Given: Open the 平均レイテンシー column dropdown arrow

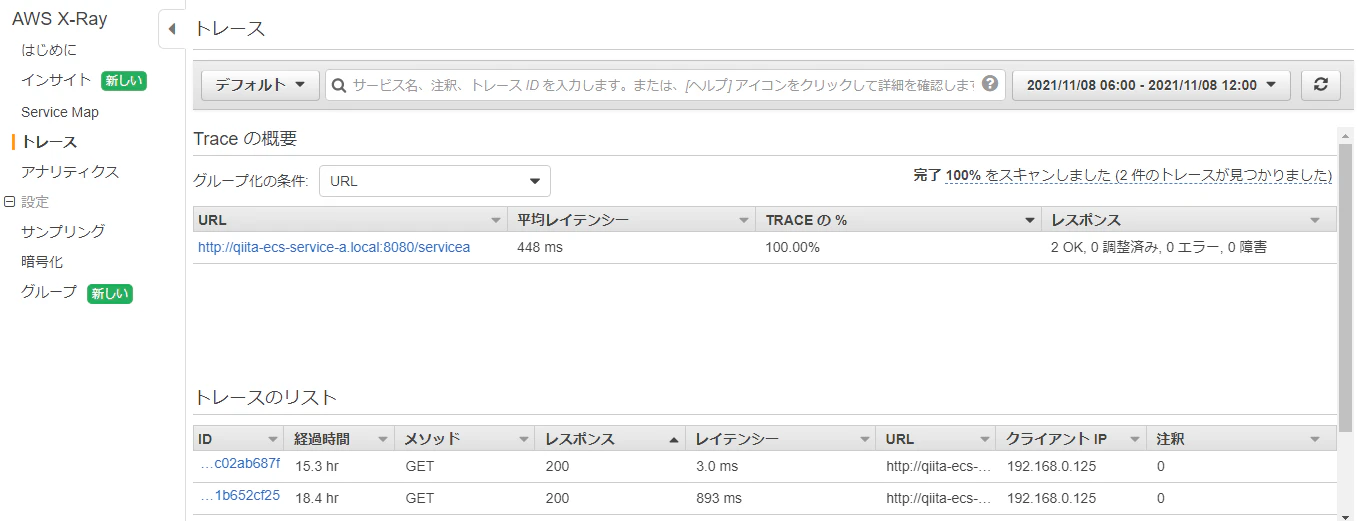Looking at the screenshot, I should (744, 220).
